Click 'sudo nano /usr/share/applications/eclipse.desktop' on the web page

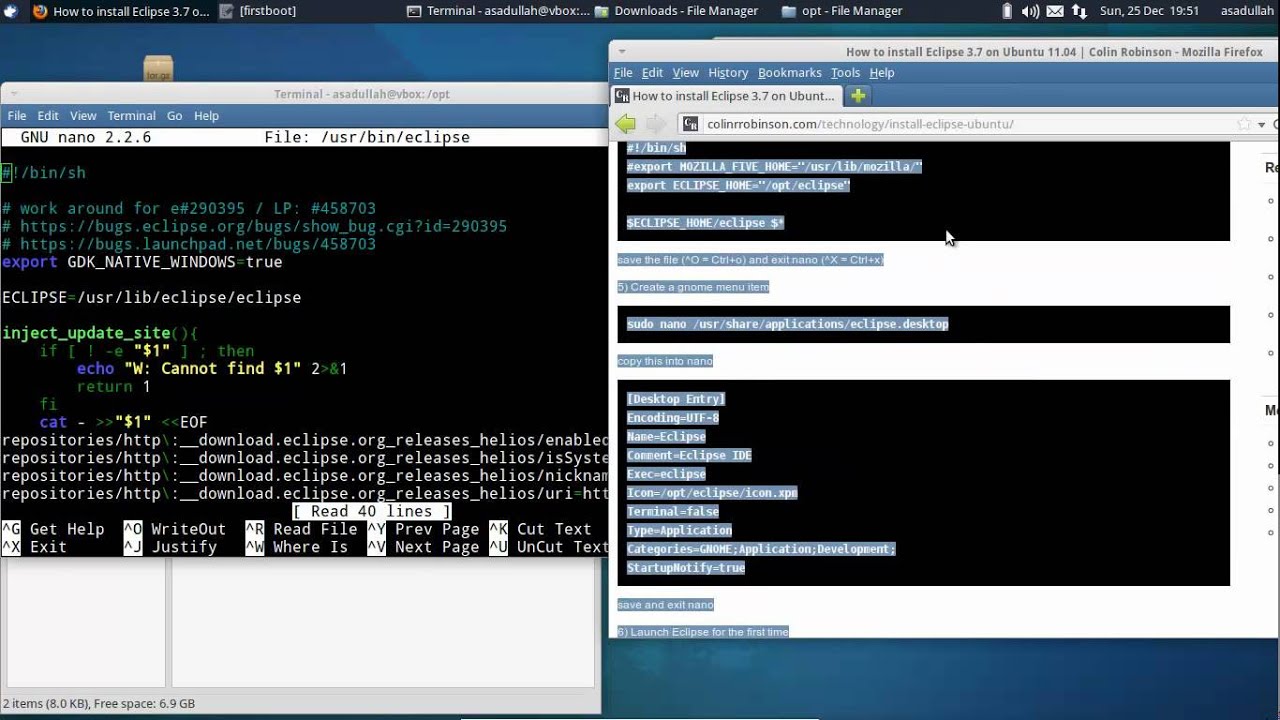[788, 324]
